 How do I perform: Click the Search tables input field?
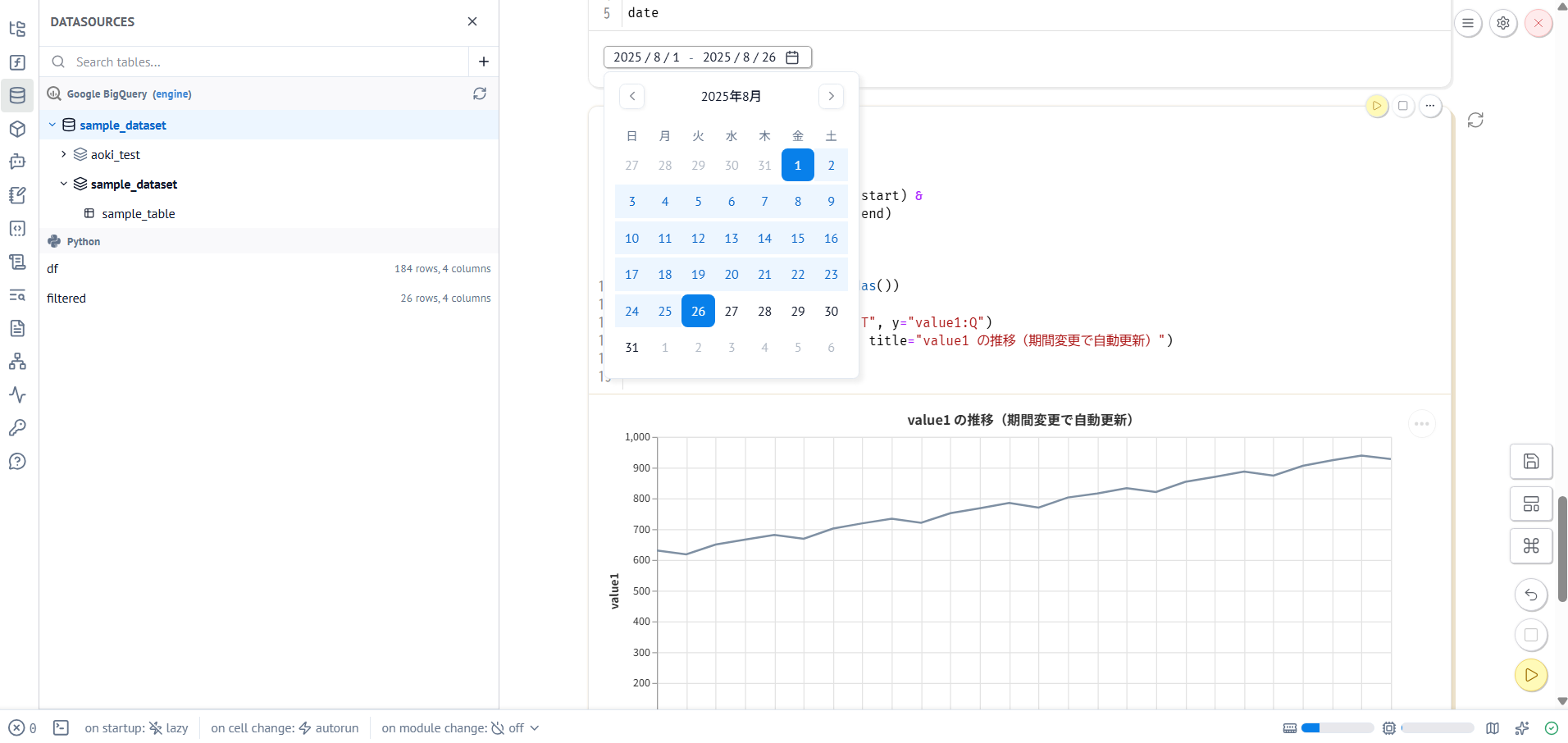(262, 62)
